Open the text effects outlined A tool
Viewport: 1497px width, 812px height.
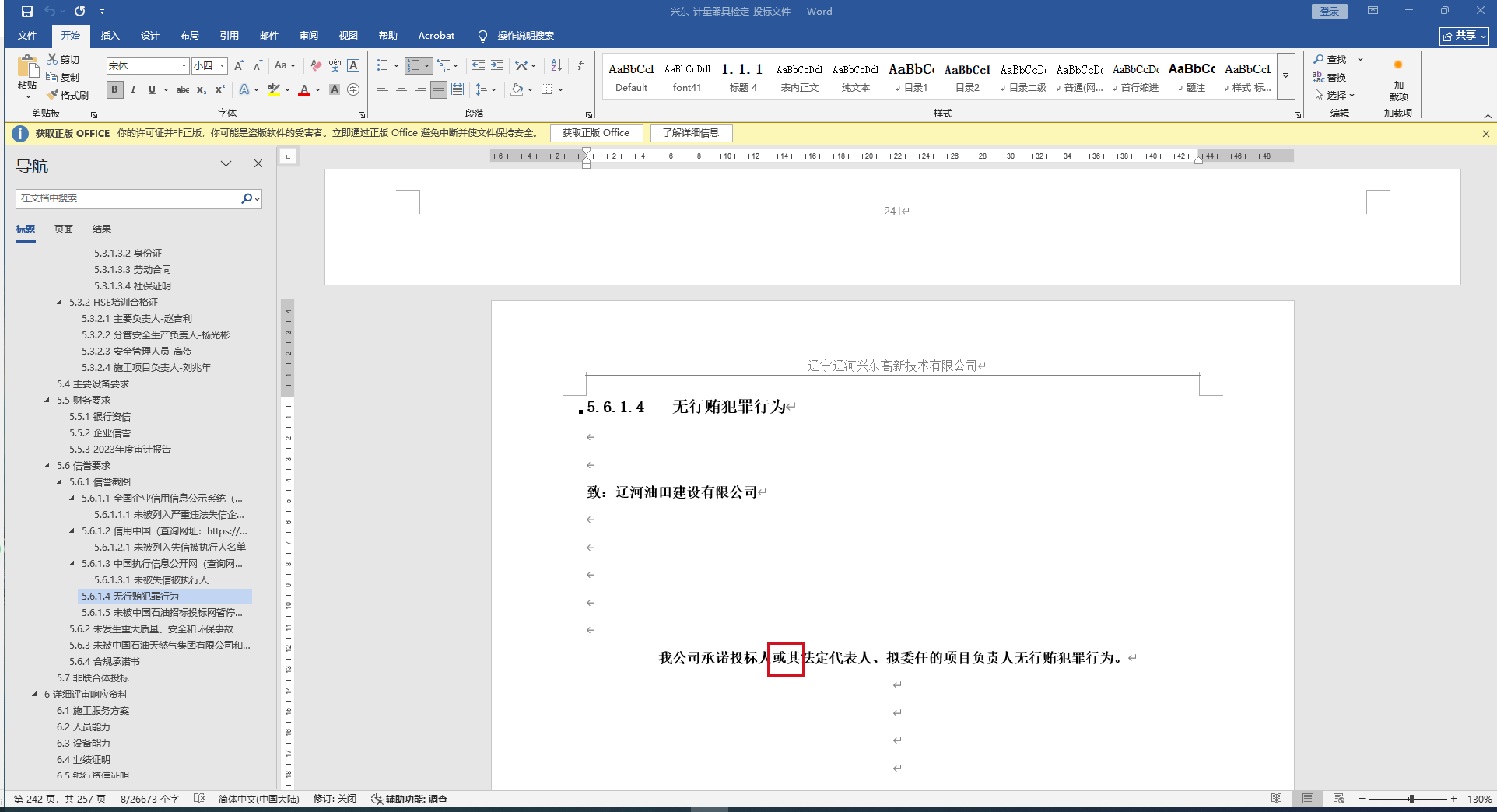(x=244, y=89)
